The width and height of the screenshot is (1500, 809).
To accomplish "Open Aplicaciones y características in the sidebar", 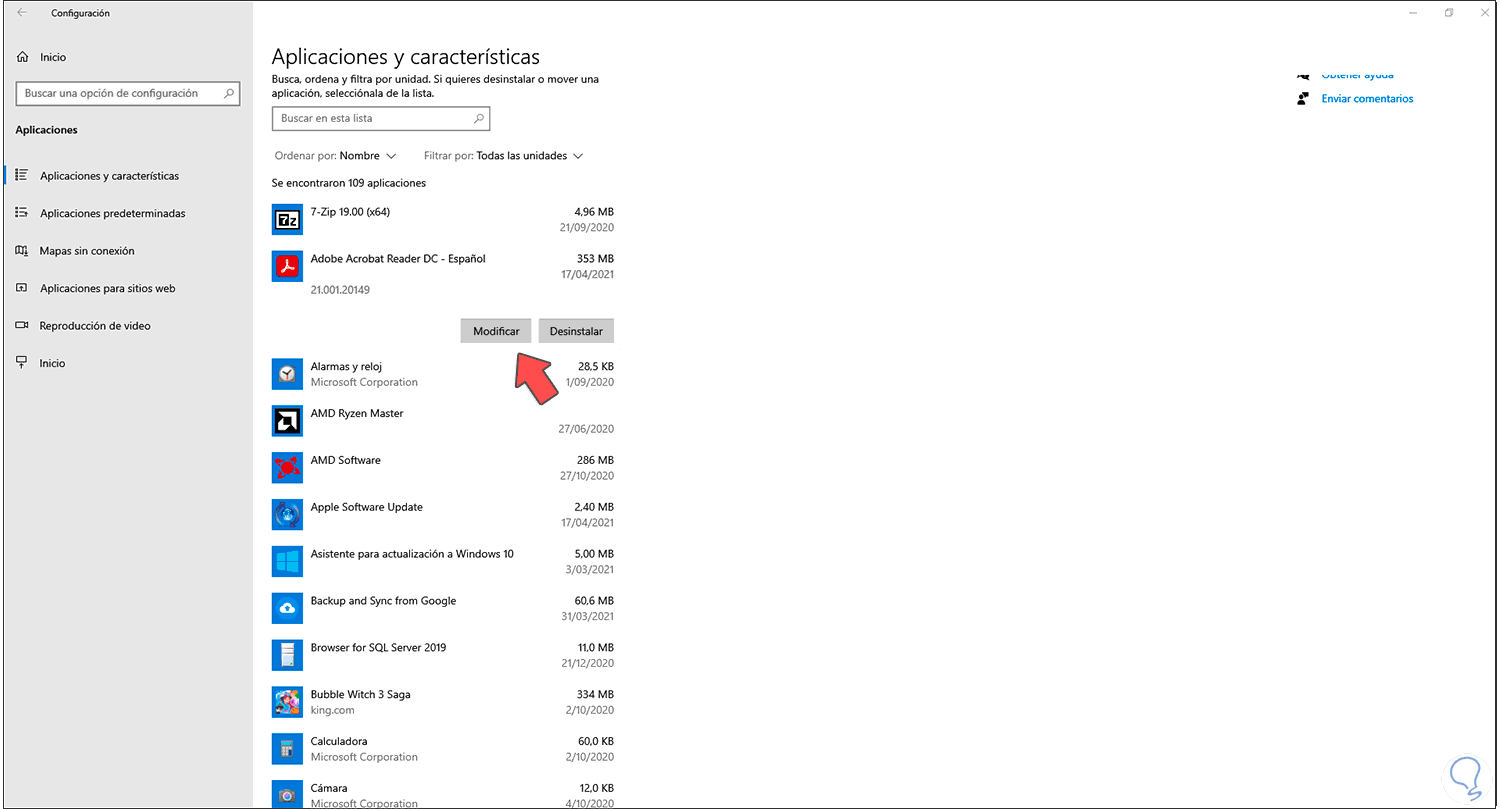I will coord(110,176).
